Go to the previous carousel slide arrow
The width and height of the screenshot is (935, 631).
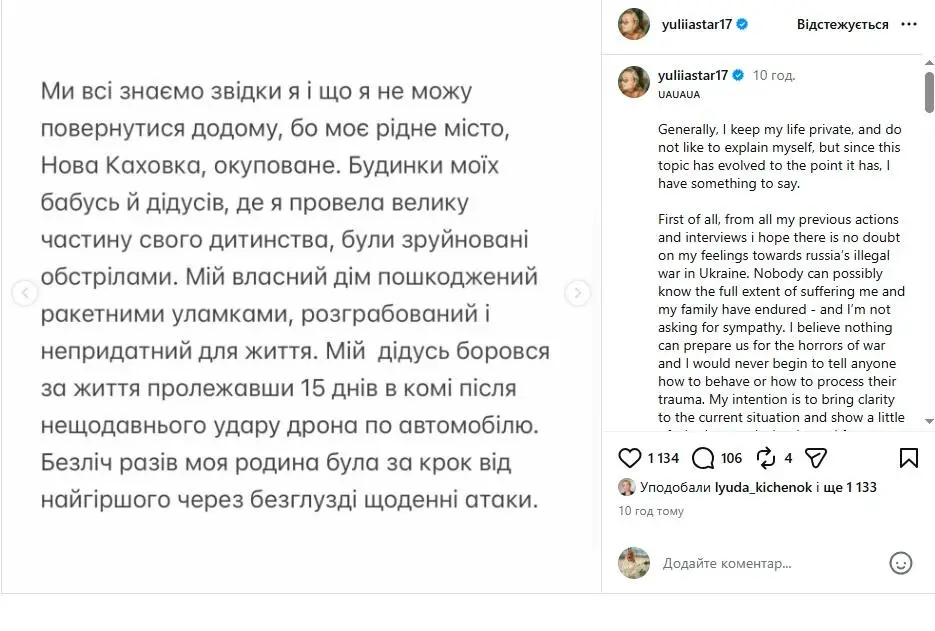[25, 293]
